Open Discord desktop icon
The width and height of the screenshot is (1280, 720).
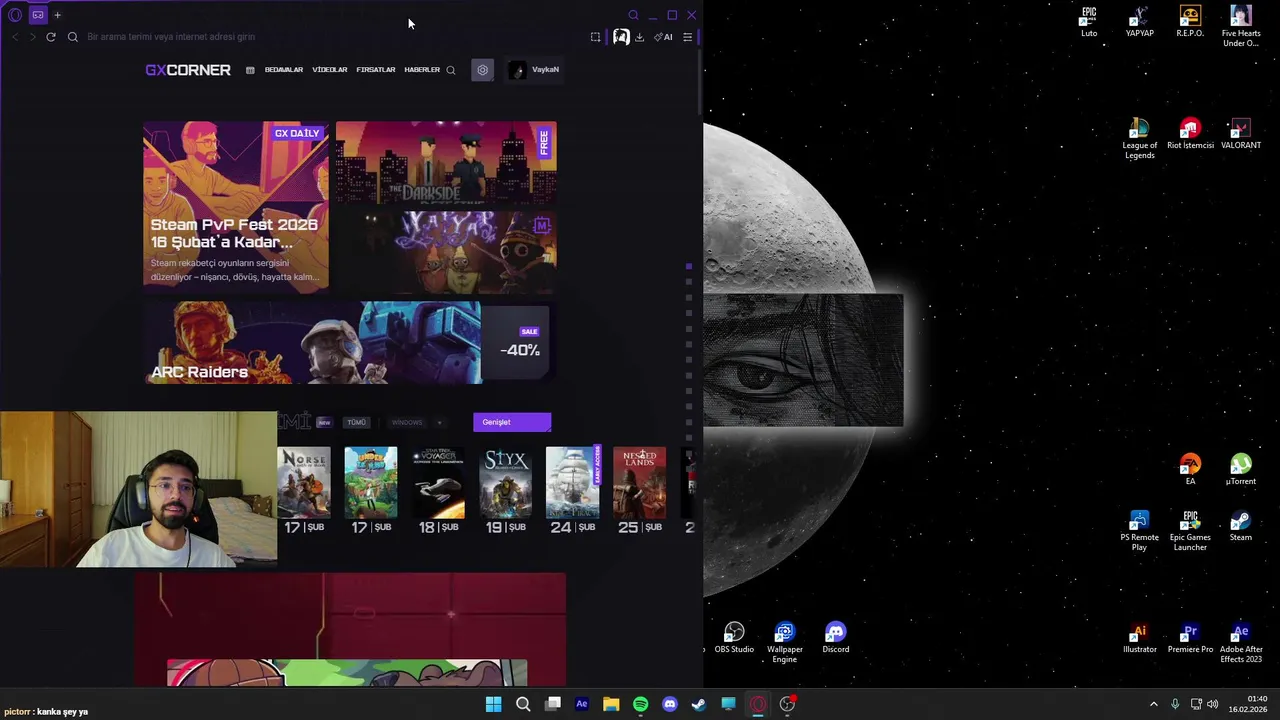(x=835, y=638)
